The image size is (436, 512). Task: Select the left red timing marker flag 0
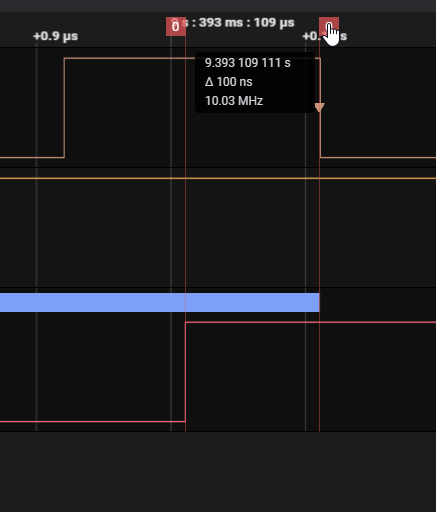pyautogui.click(x=176, y=26)
